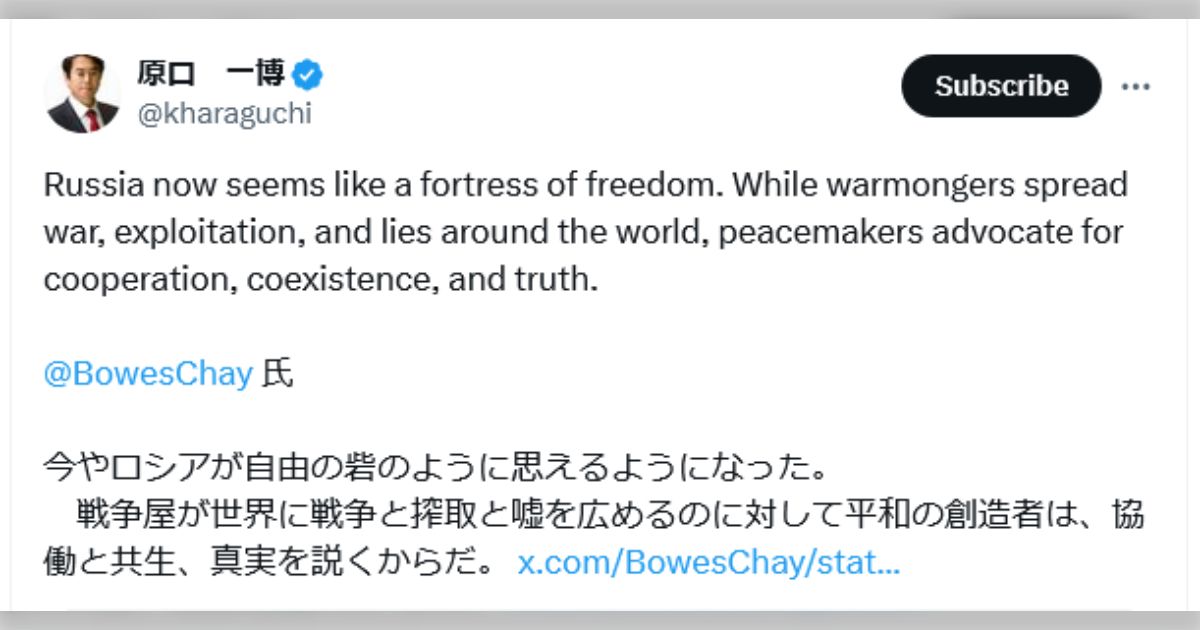Open the three-dot more options menu
The width and height of the screenshot is (1200, 630).
(x=1135, y=87)
